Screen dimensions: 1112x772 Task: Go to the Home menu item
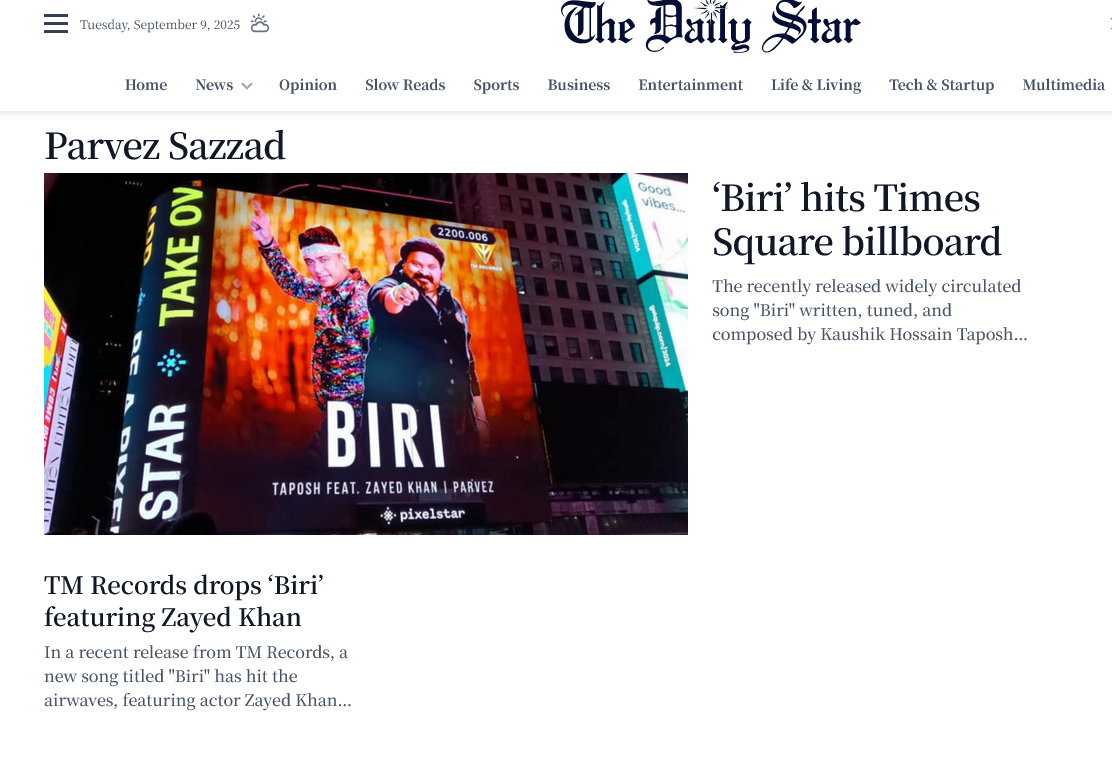(x=146, y=85)
